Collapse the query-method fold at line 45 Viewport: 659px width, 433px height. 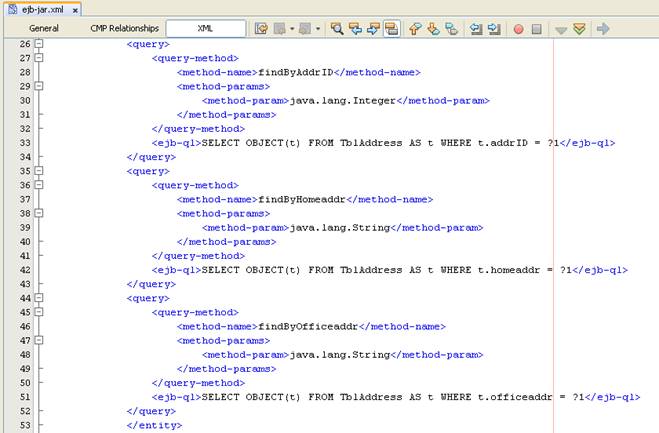tap(39, 312)
